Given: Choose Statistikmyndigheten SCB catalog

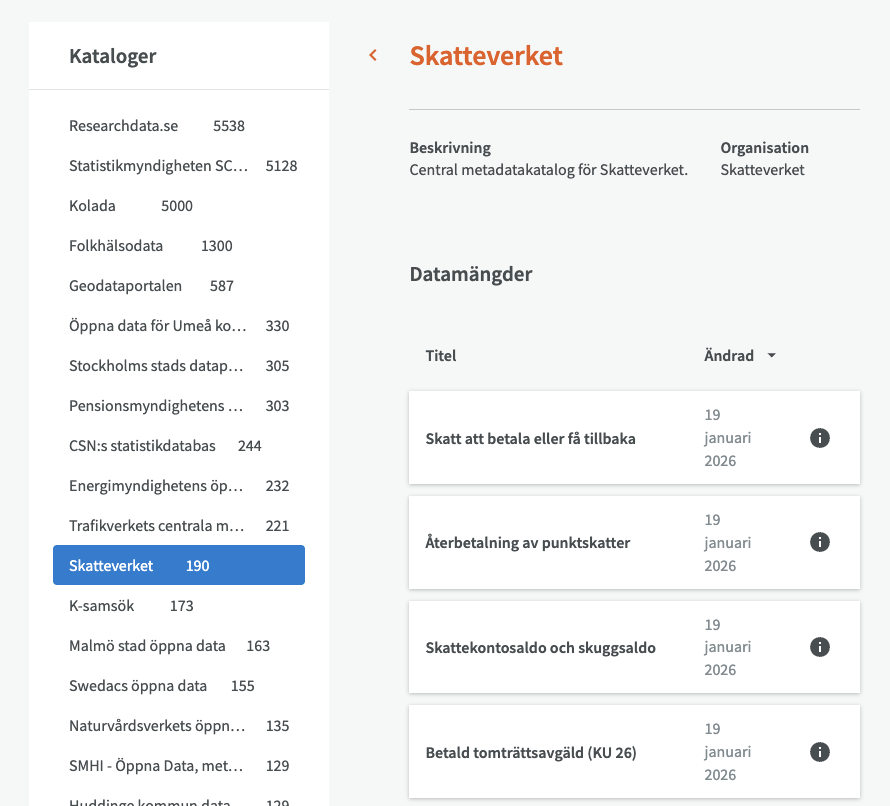Looking at the screenshot, I should (158, 166).
